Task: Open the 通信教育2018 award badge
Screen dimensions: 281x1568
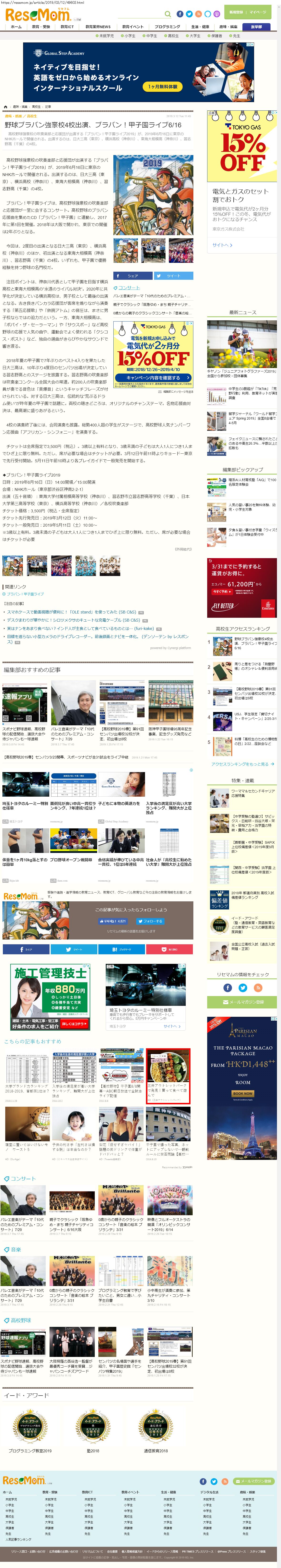Action: point(156,1426)
